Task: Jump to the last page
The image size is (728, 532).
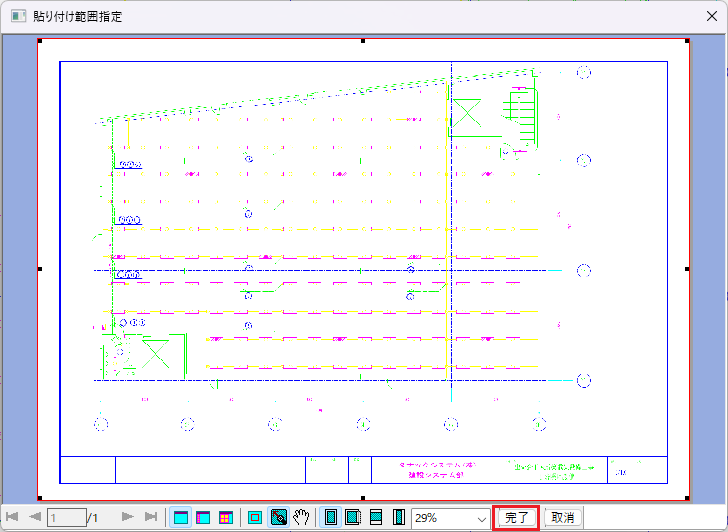Action: (151, 517)
